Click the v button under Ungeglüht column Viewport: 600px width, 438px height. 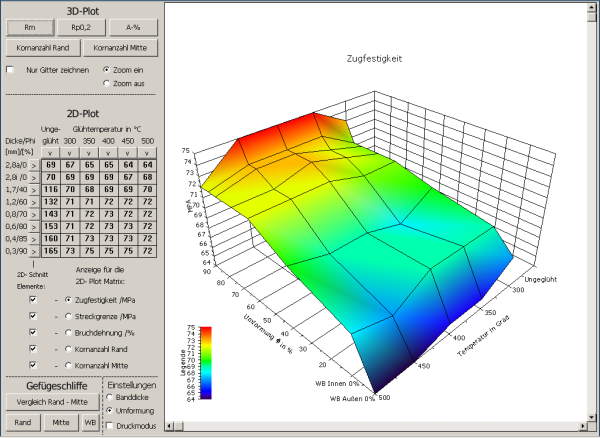49,152
